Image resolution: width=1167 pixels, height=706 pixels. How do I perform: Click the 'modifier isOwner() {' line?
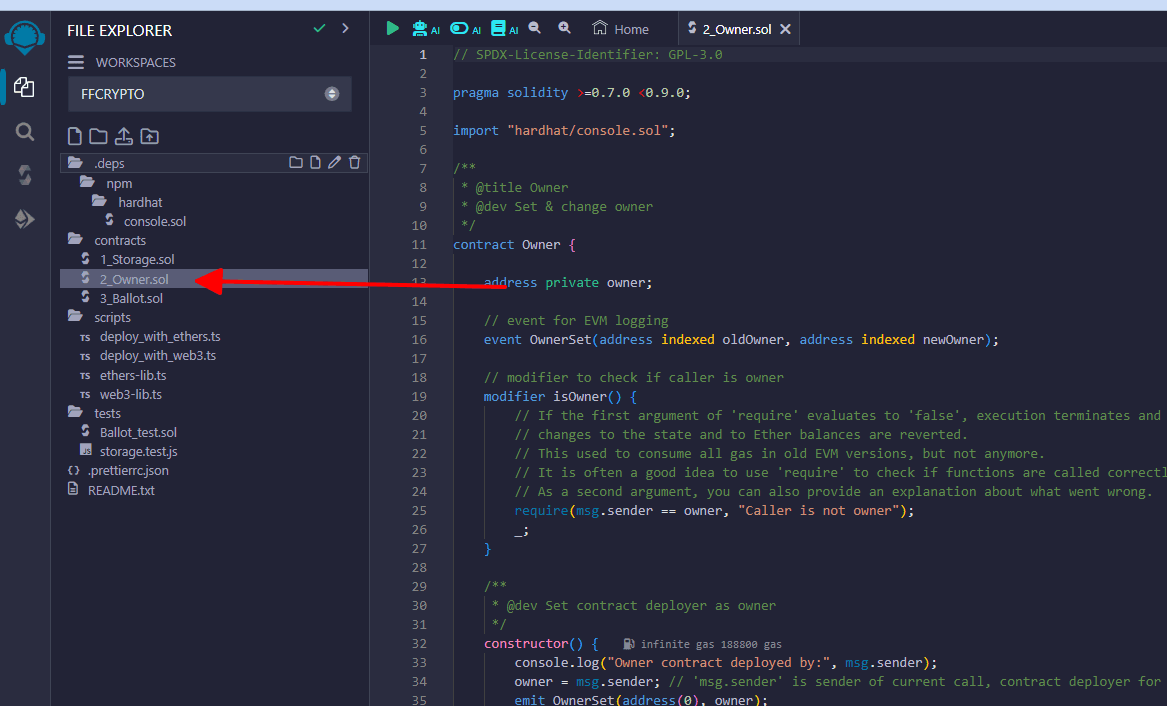click(560, 397)
